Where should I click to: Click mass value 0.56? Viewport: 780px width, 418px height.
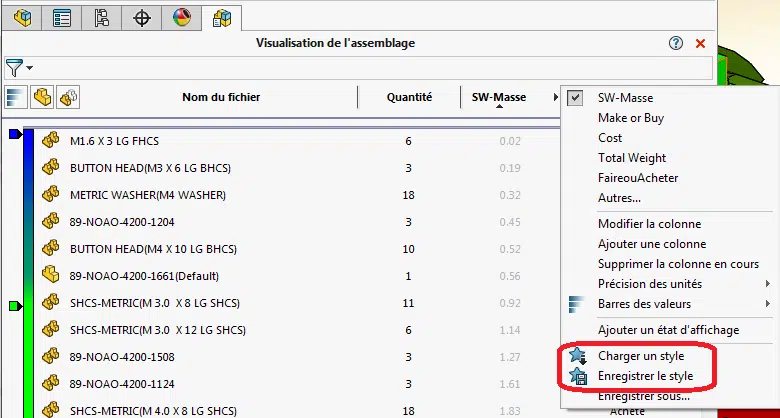[510, 276]
